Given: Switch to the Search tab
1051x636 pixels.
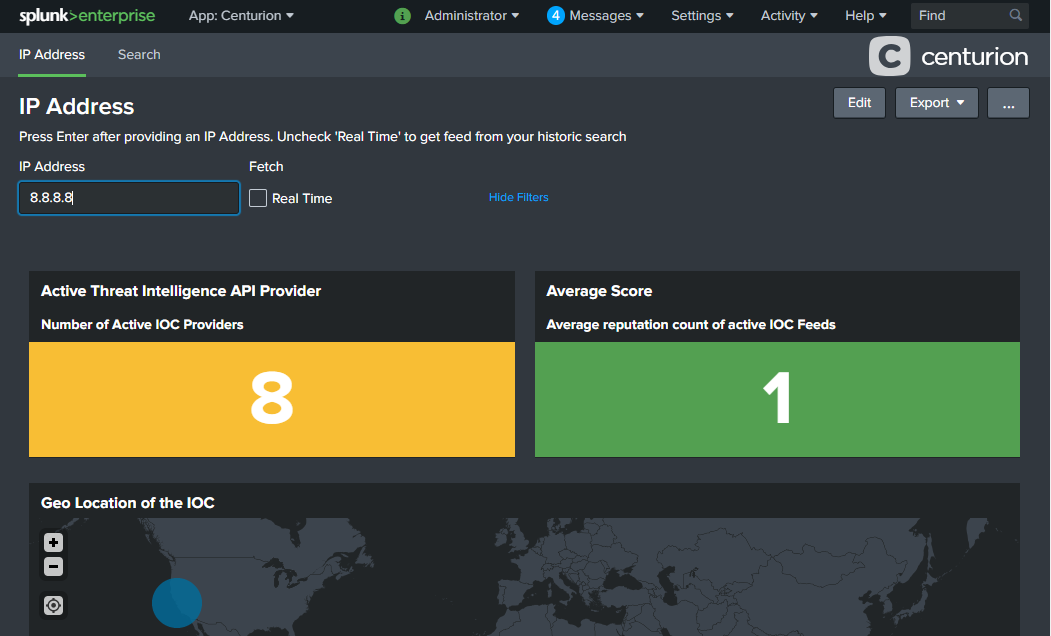Looking at the screenshot, I should coord(139,55).
